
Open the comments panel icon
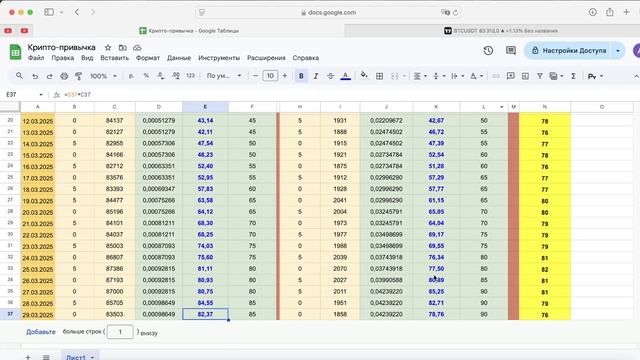coord(511,51)
